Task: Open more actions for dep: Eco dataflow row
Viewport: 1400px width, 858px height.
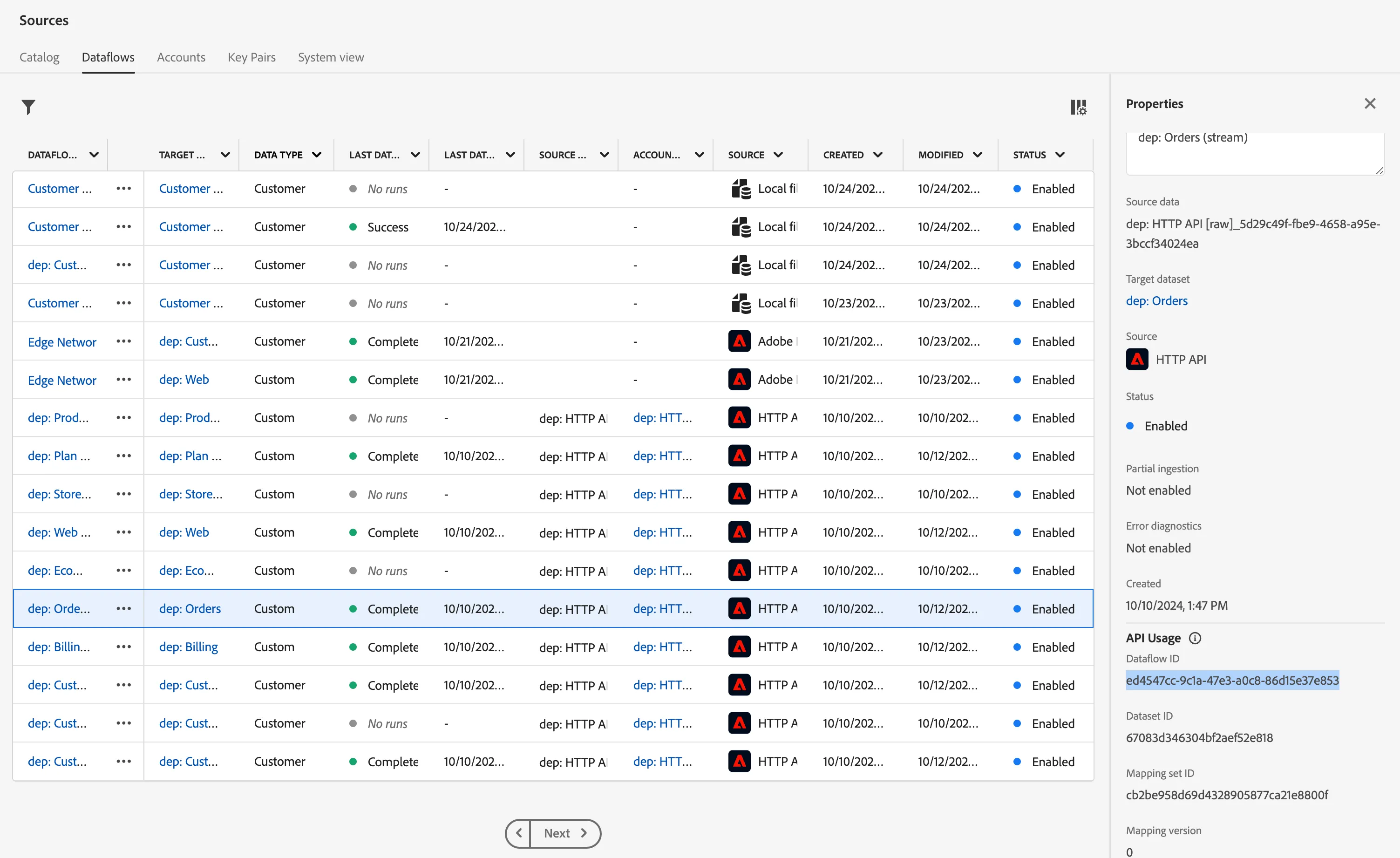Action: [x=123, y=570]
